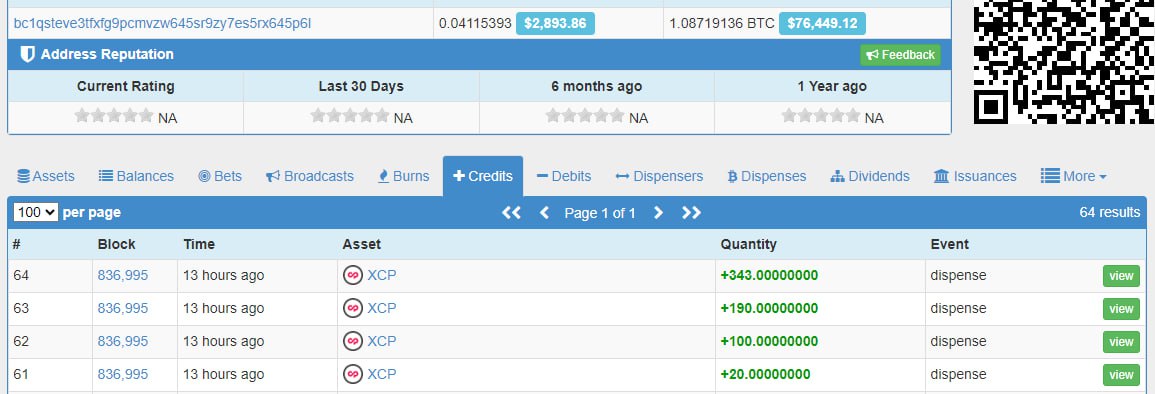1155x394 pixels.
Task: Open XCP asset link in row 63
Action: tap(382, 308)
